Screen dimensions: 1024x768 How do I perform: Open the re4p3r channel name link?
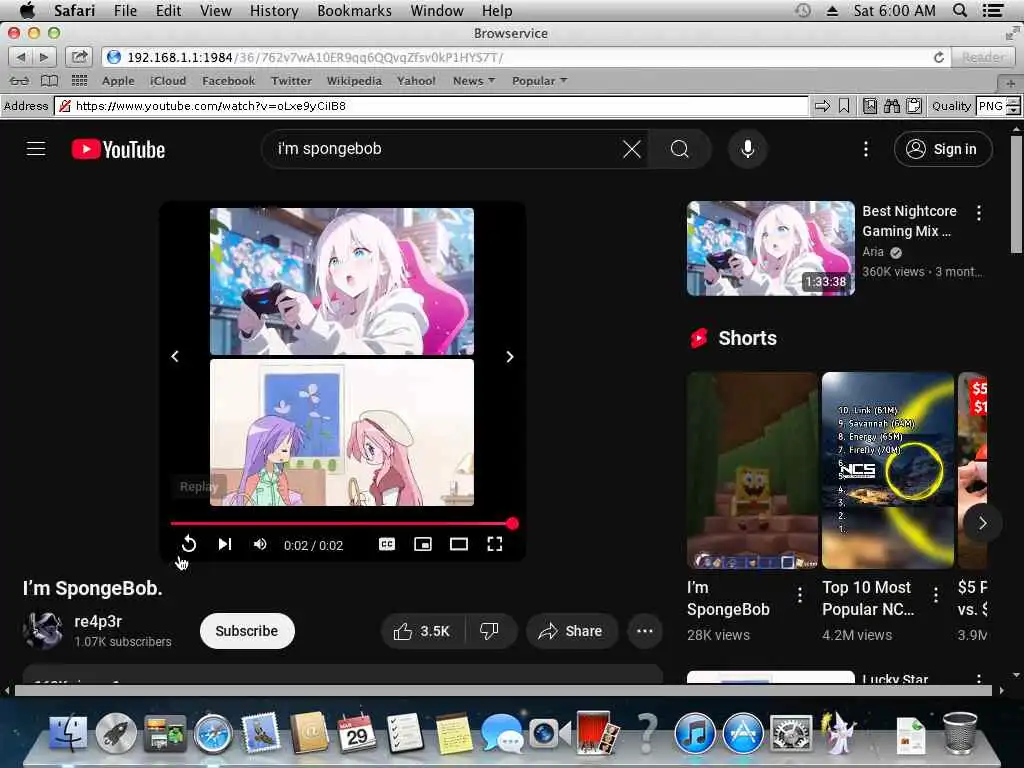tap(98, 621)
